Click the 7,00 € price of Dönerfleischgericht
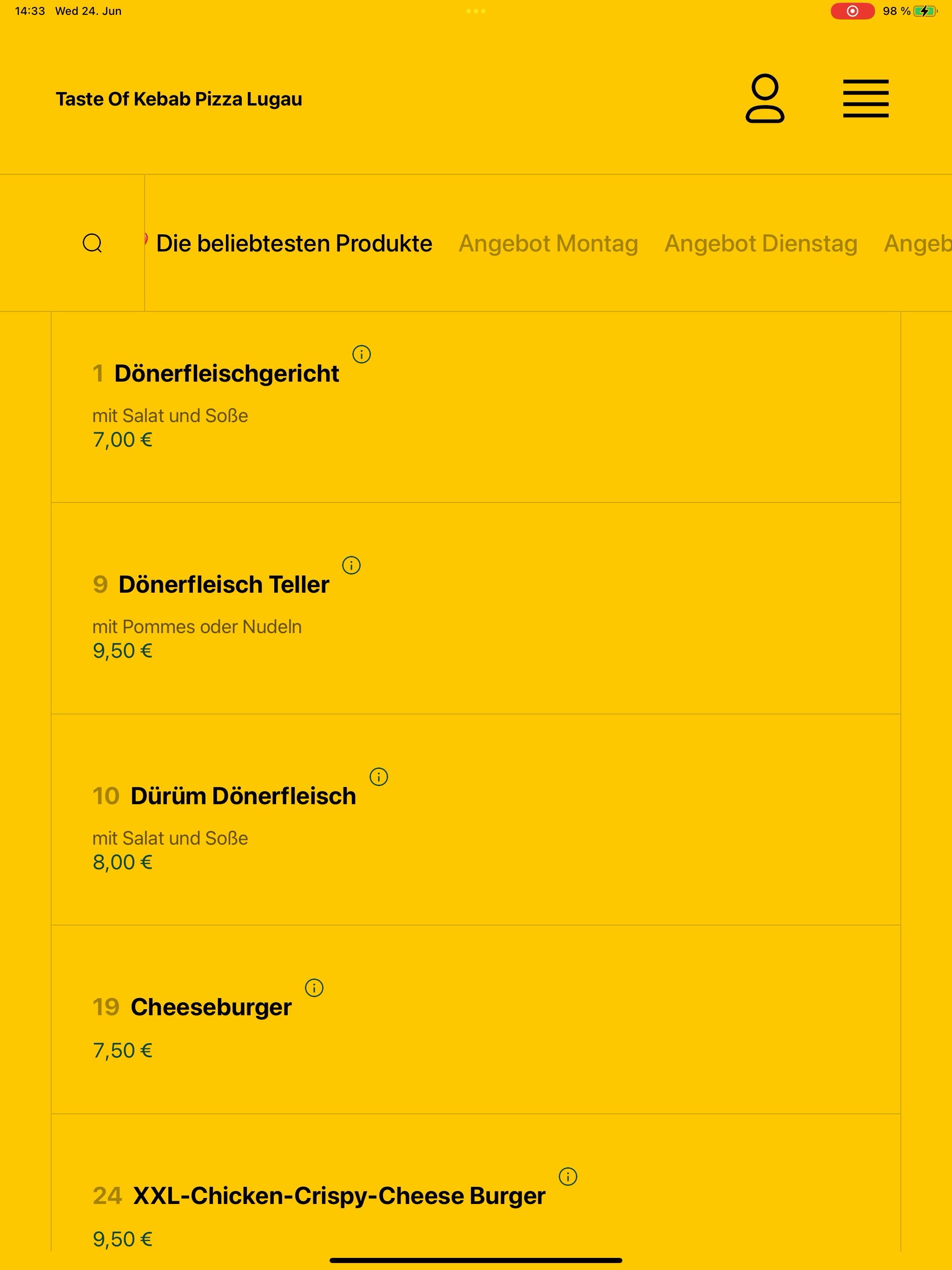 [122, 440]
